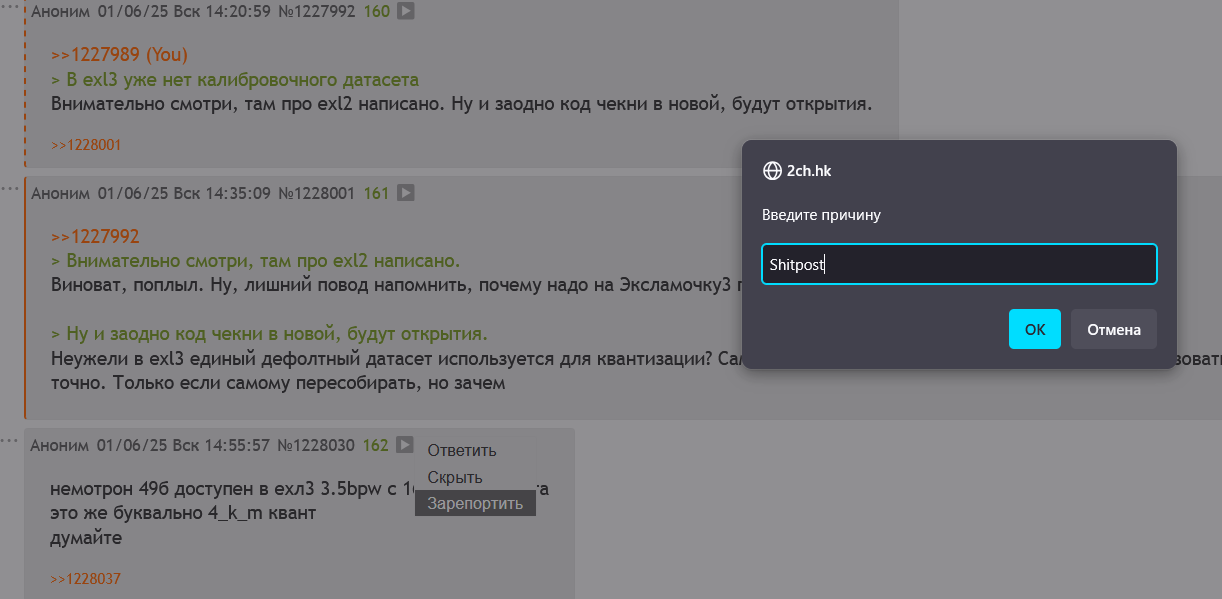Click the timestamp 01/06/25 Вск 14:55:57

click(184, 444)
